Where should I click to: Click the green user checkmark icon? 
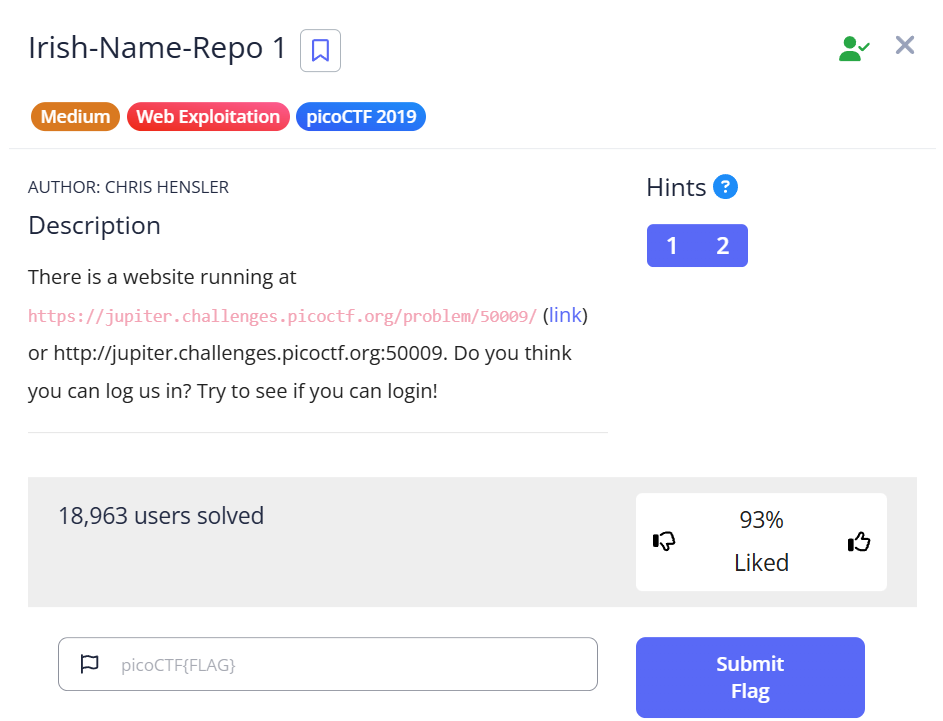pyautogui.click(x=853, y=47)
